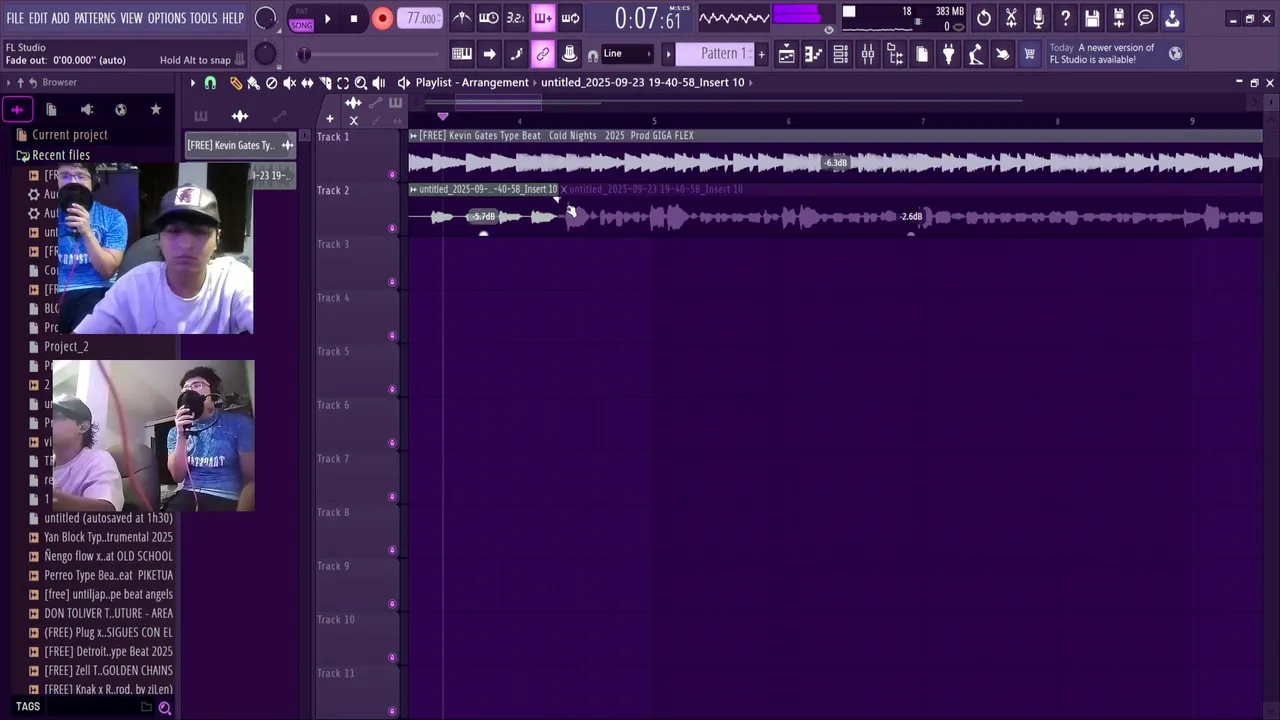Viewport: 1280px width, 720px height.
Task: Open the Line snap dropdown
Action: (627, 54)
